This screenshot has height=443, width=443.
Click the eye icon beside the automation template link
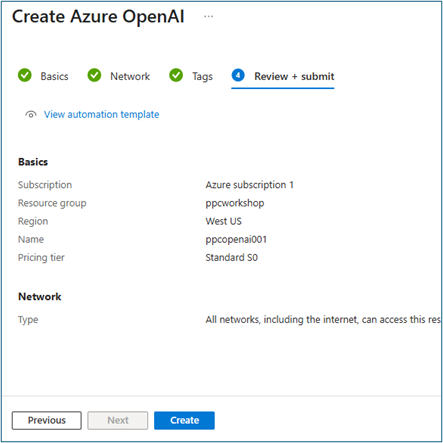[x=31, y=115]
